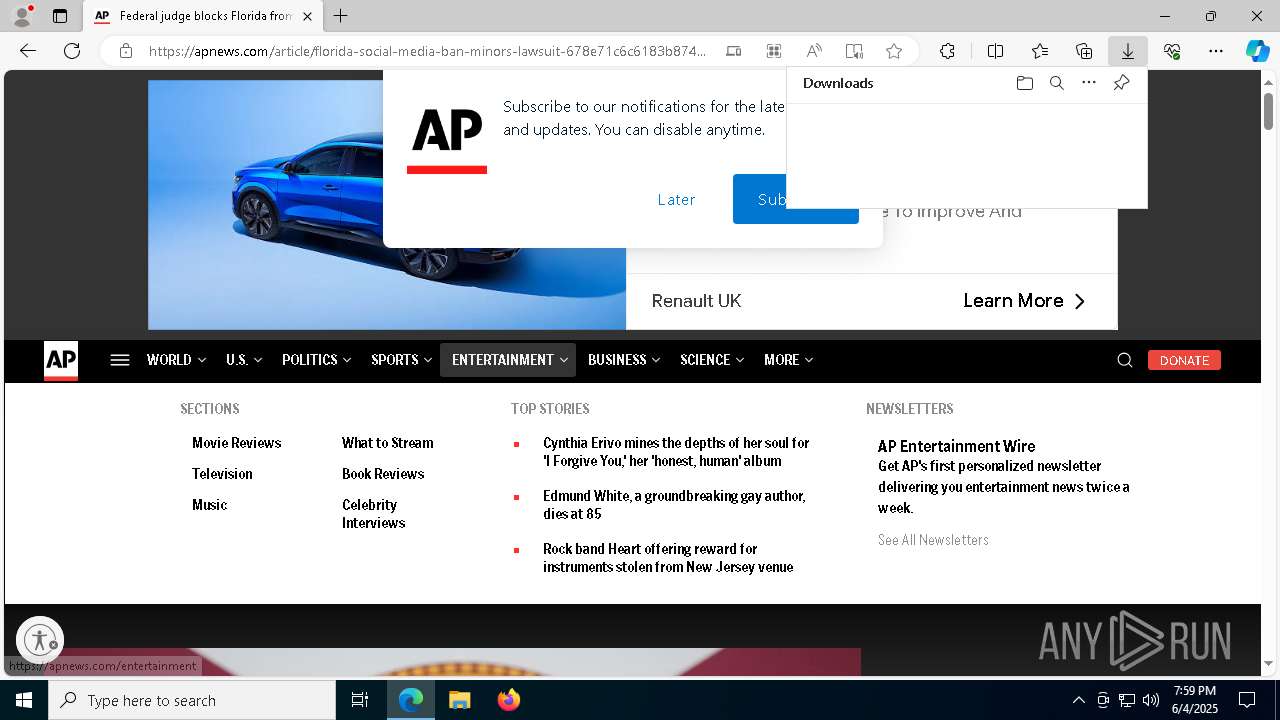Image resolution: width=1280 pixels, height=720 pixels.
Task: Expand the U.S. menu
Action: tap(244, 360)
